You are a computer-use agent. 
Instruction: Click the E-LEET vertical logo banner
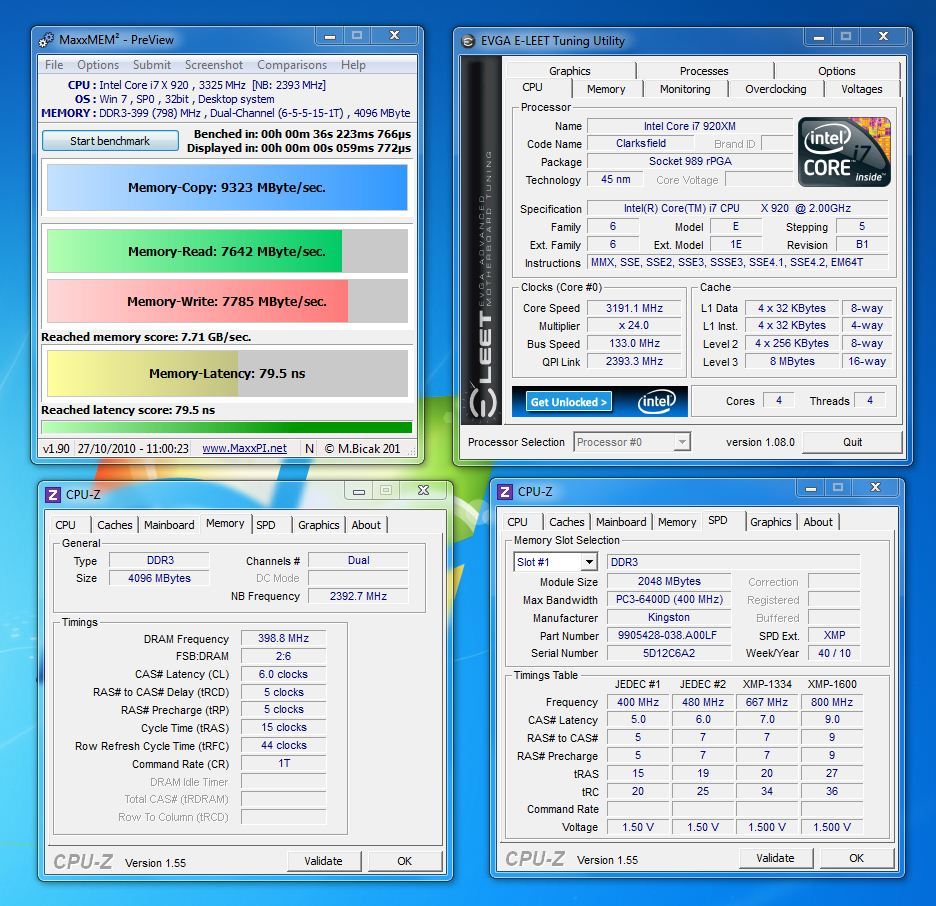481,240
